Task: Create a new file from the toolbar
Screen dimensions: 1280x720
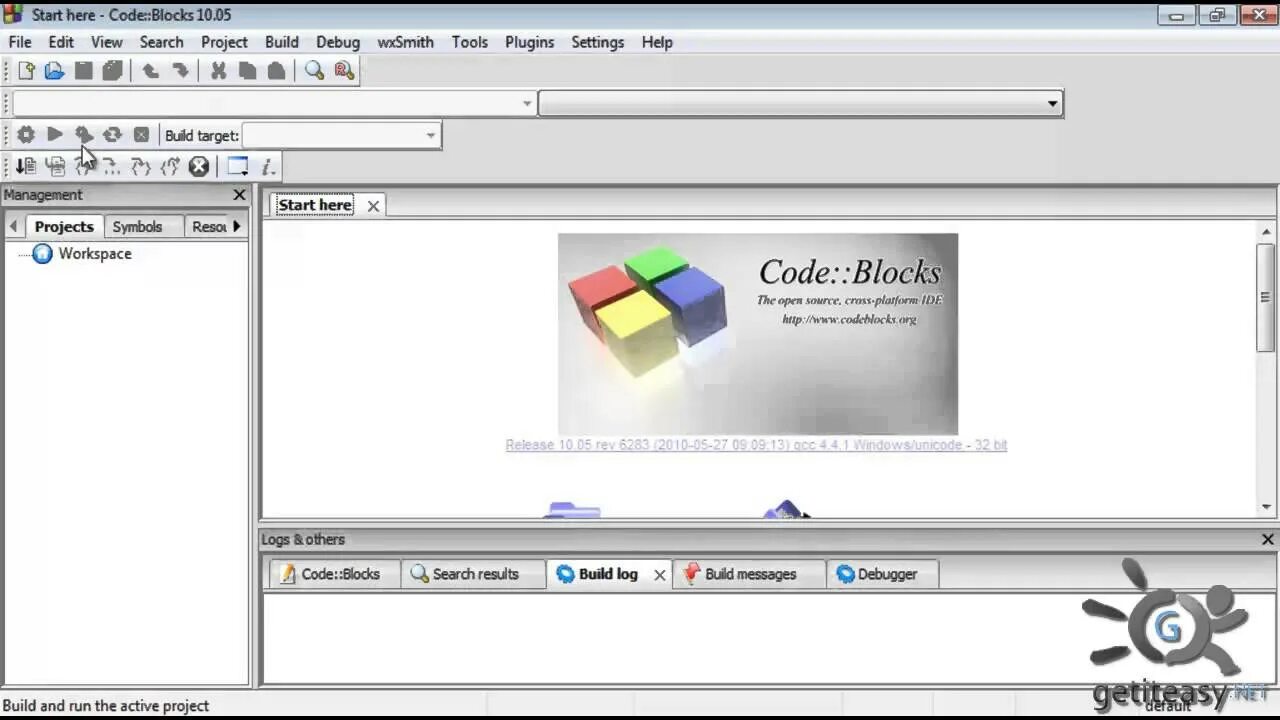Action: (26, 70)
